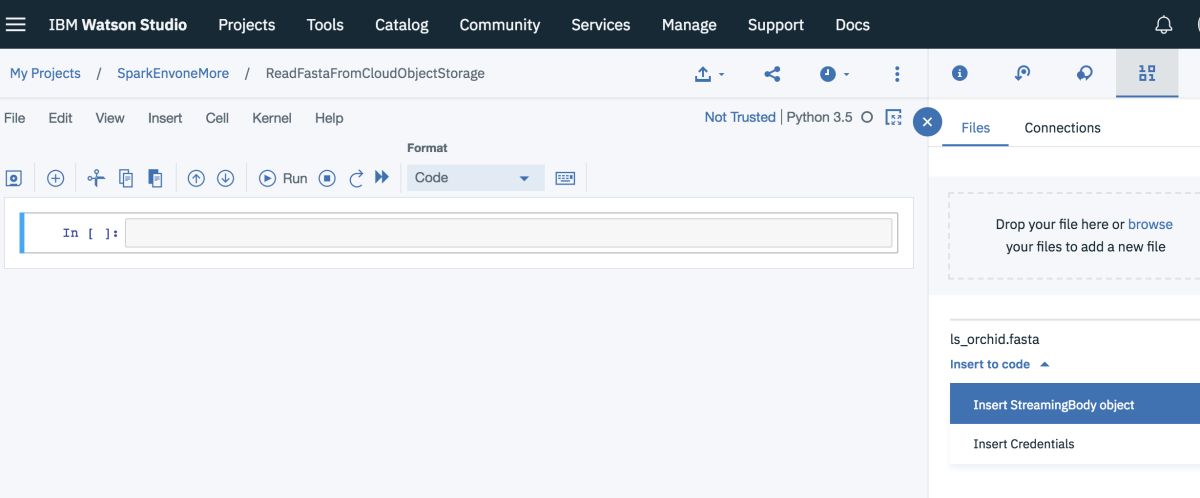Open Projects in the top navigation
Image resolution: width=1200 pixels, height=498 pixels.
247,25
